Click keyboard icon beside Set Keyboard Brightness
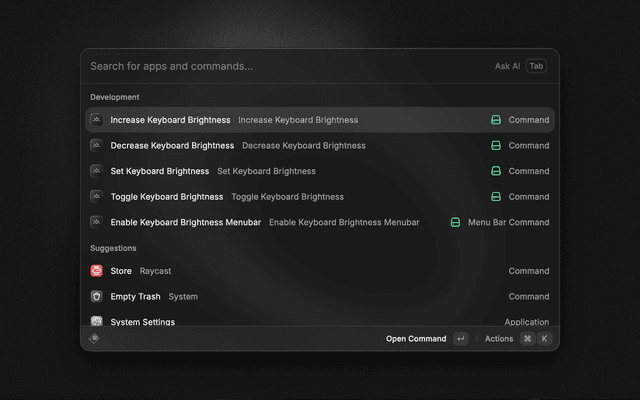The height and width of the screenshot is (400, 640). point(96,171)
